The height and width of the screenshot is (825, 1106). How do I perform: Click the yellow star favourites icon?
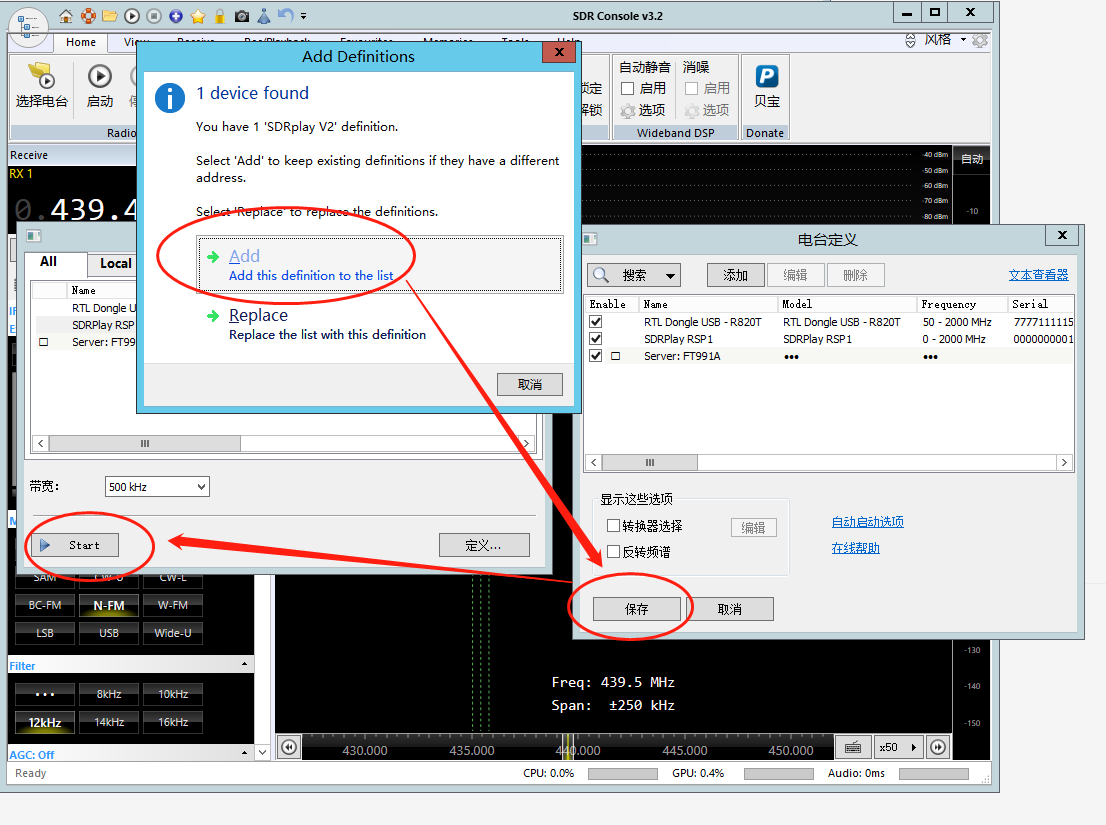click(198, 16)
